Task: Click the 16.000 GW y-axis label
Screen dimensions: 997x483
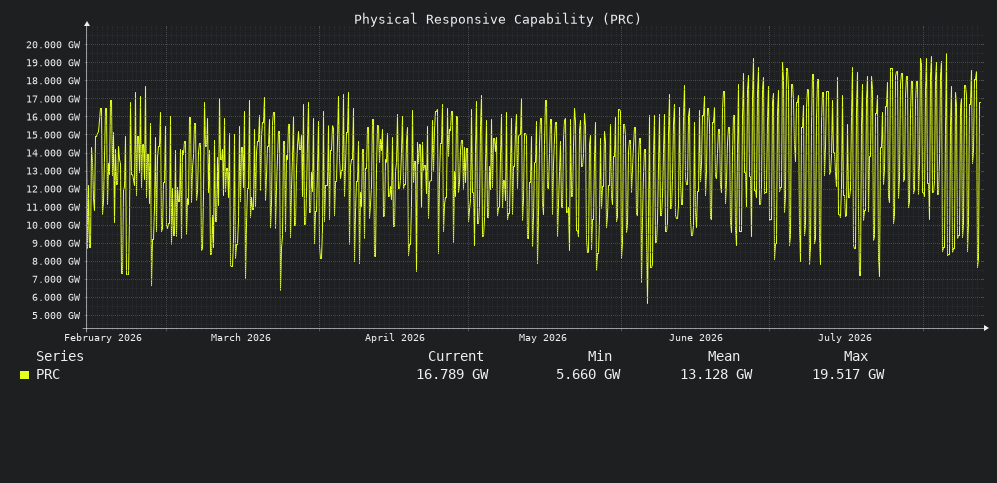Action: [53, 117]
